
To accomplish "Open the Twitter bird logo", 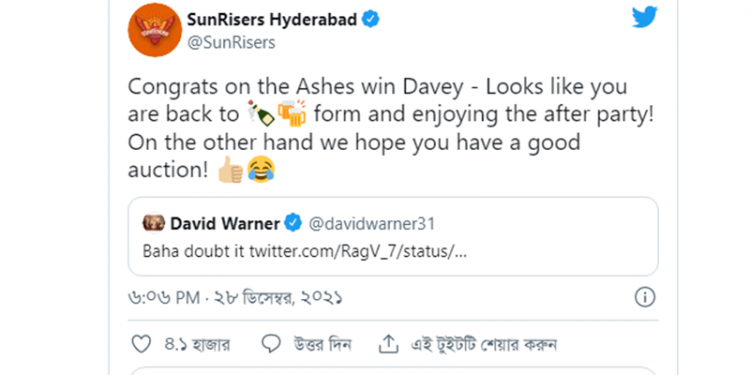I will [x=644, y=18].
